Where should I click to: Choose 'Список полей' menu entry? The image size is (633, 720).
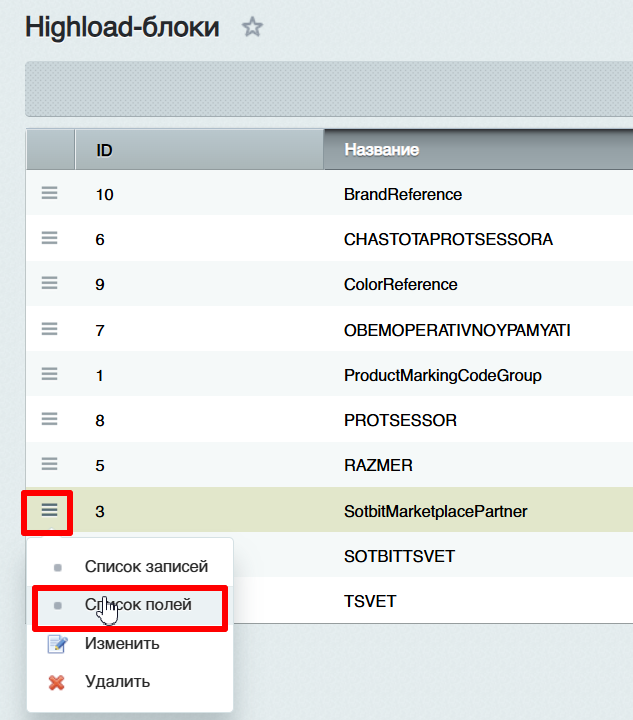[138, 605]
